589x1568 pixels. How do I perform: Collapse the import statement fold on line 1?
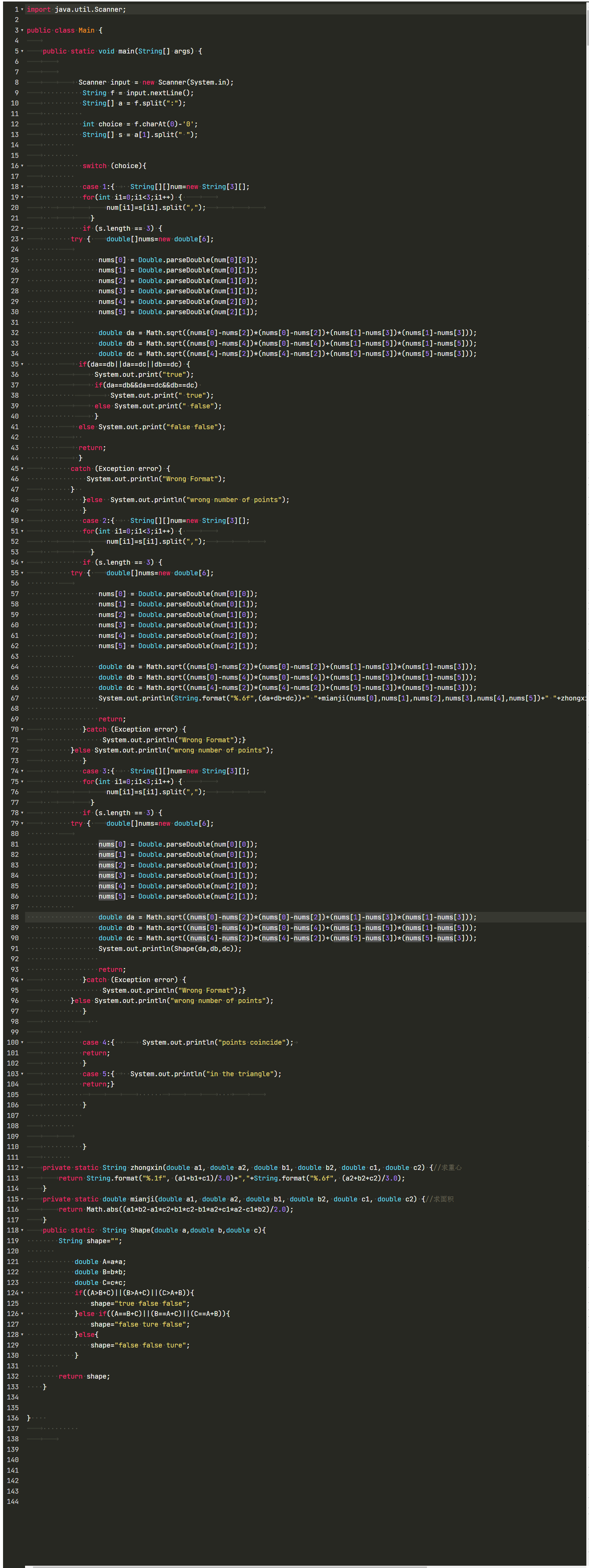coord(22,10)
